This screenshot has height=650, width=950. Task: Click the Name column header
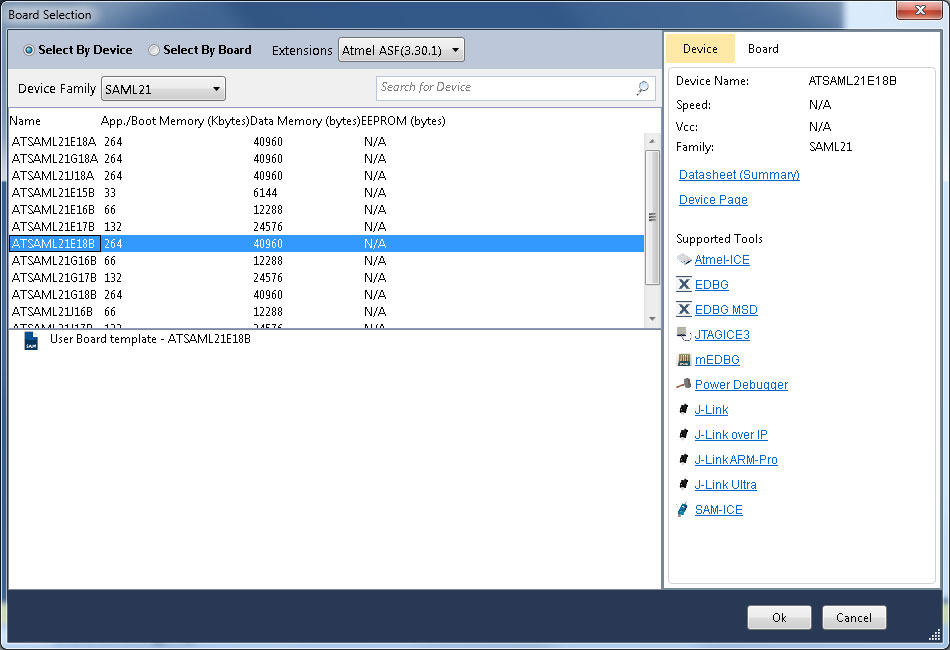(x=25, y=121)
